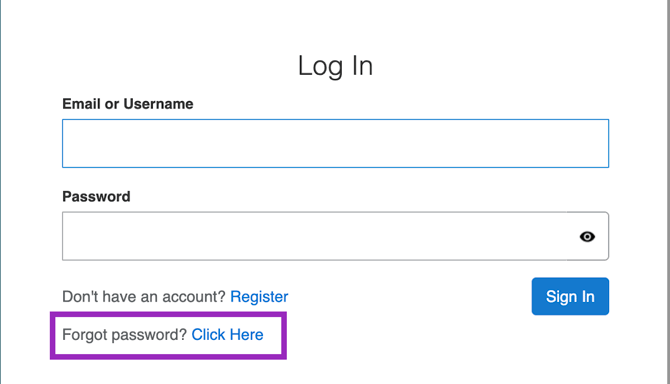Create an account through Register
Screen dimensions: 670x384
click(259, 296)
